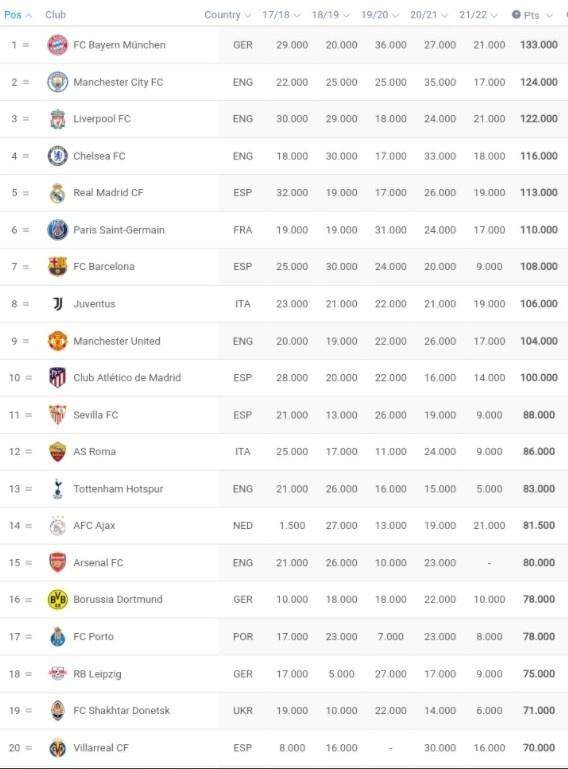Click the FC Bayern München club crest
568x769 pixels.
pos(57,45)
